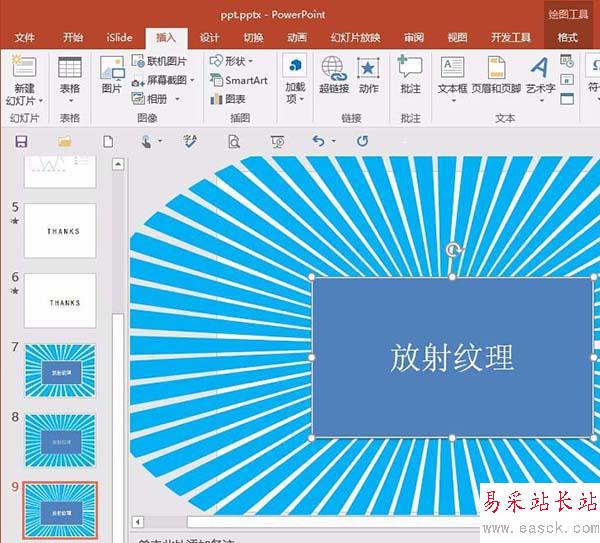Run the Spelling check icon
The width and height of the screenshot is (600, 543).
point(190,141)
